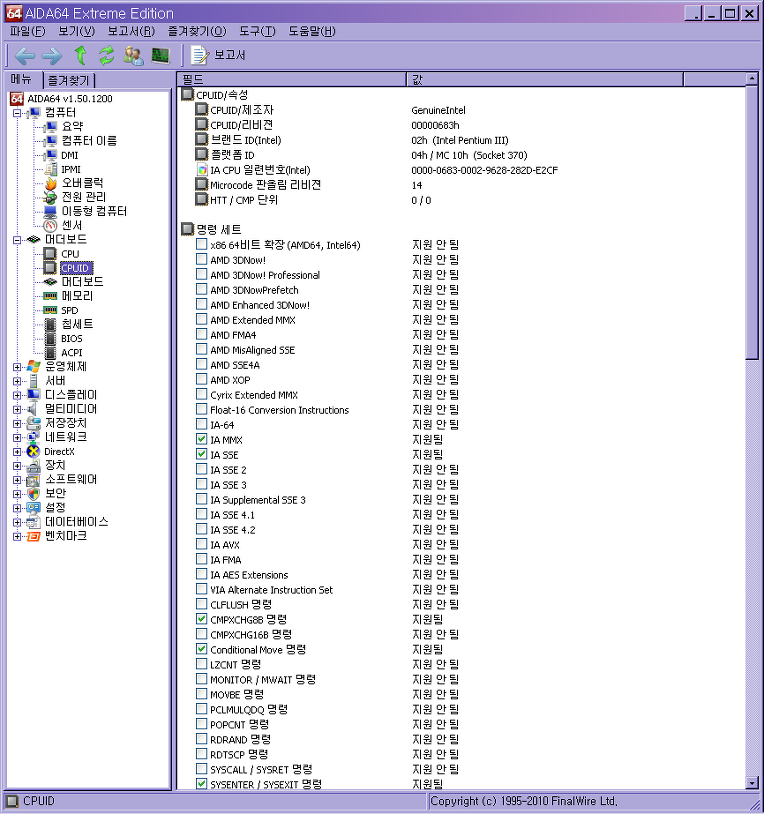Click the vertical scrollbar thumb
The height and width of the screenshot is (814, 764).
pyautogui.click(x=752, y=222)
